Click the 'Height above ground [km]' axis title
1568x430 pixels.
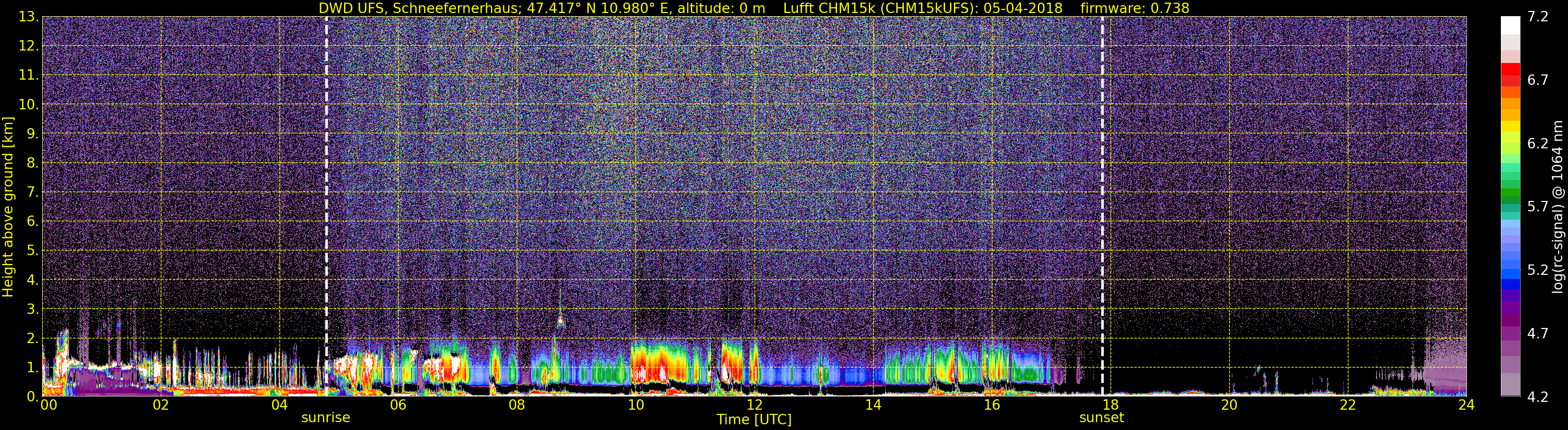click(x=8, y=207)
